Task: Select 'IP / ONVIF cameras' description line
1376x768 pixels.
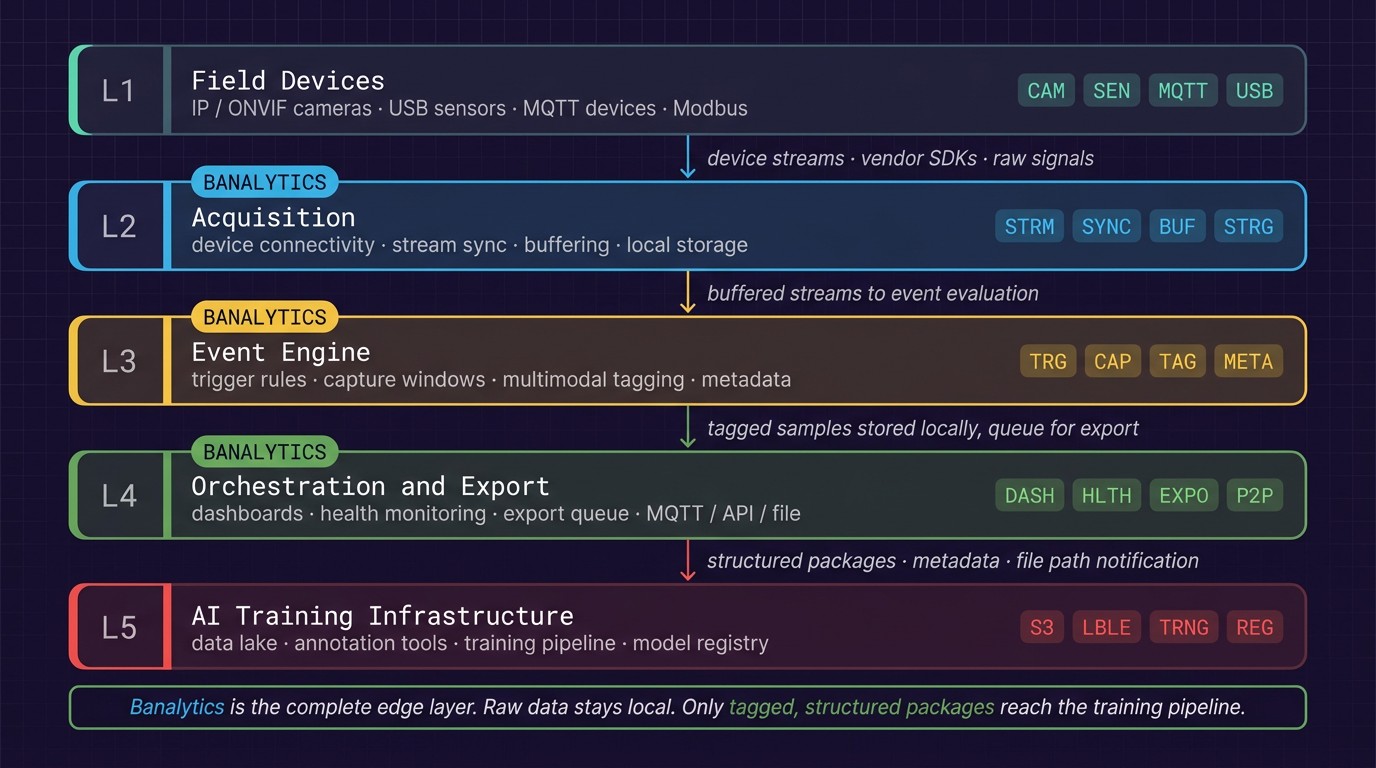Action: click(469, 108)
